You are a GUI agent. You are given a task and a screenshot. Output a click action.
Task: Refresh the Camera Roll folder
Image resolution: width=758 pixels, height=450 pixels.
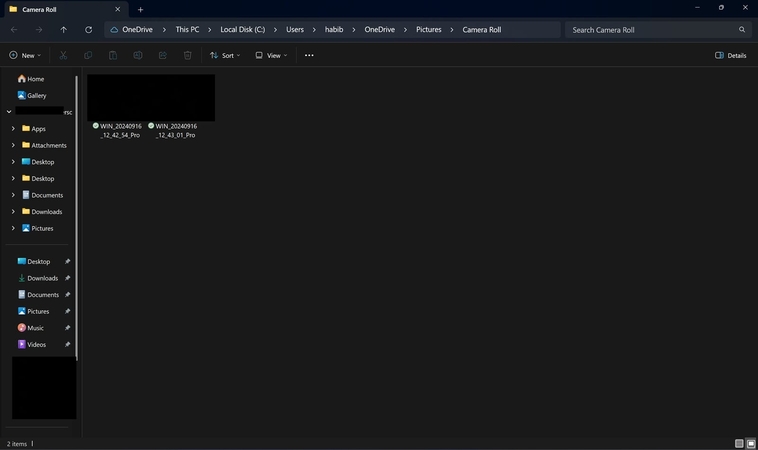[88, 30]
